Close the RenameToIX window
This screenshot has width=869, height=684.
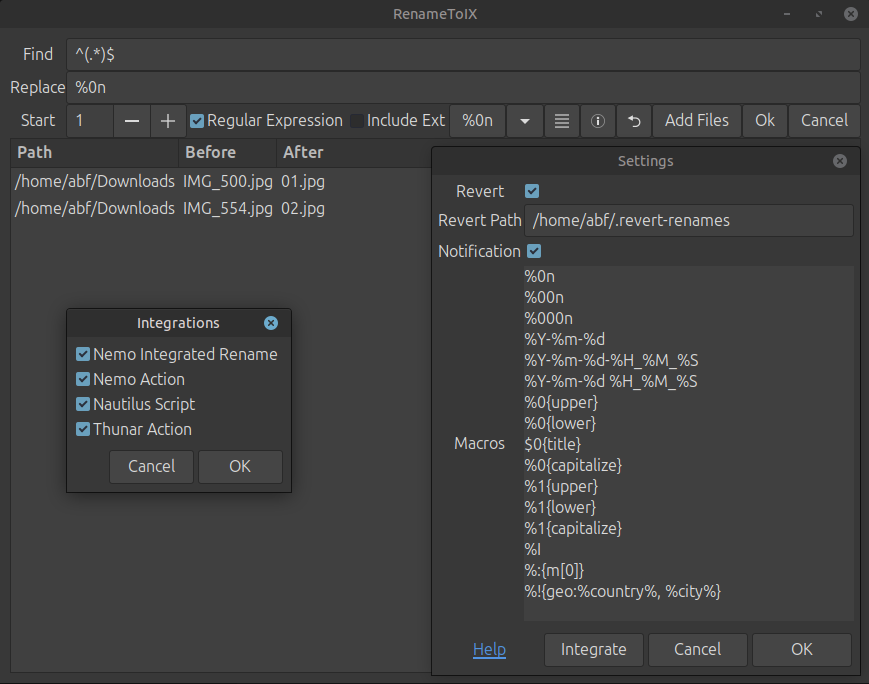click(851, 14)
